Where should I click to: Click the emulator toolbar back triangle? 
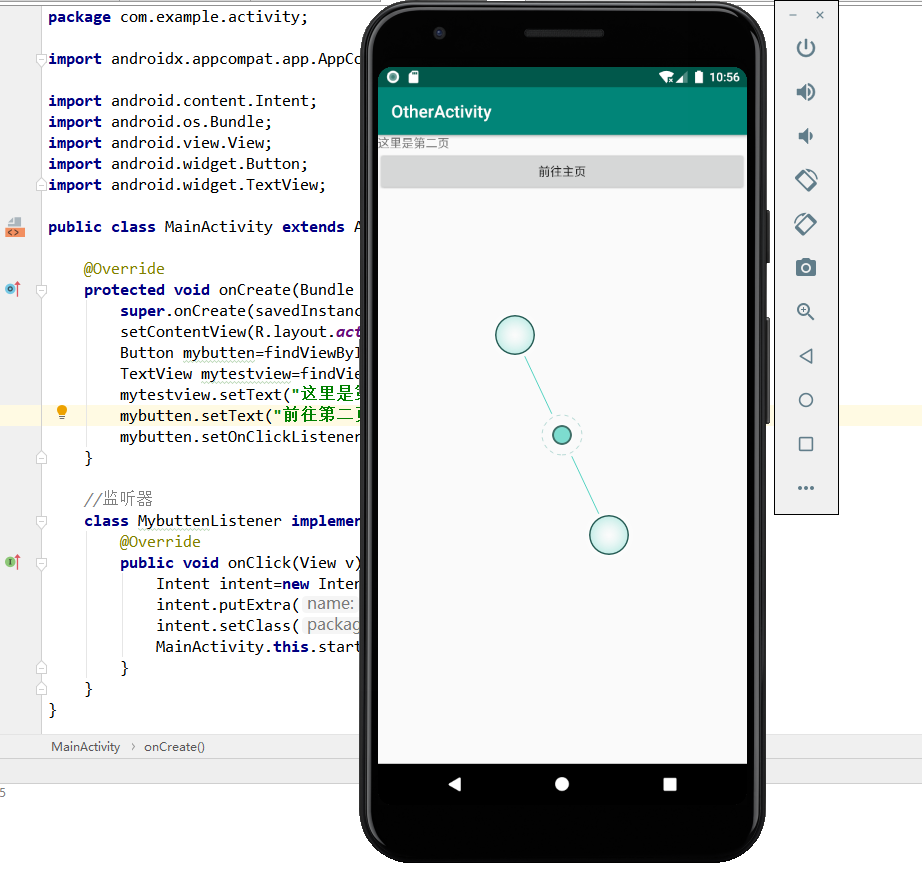click(x=806, y=356)
